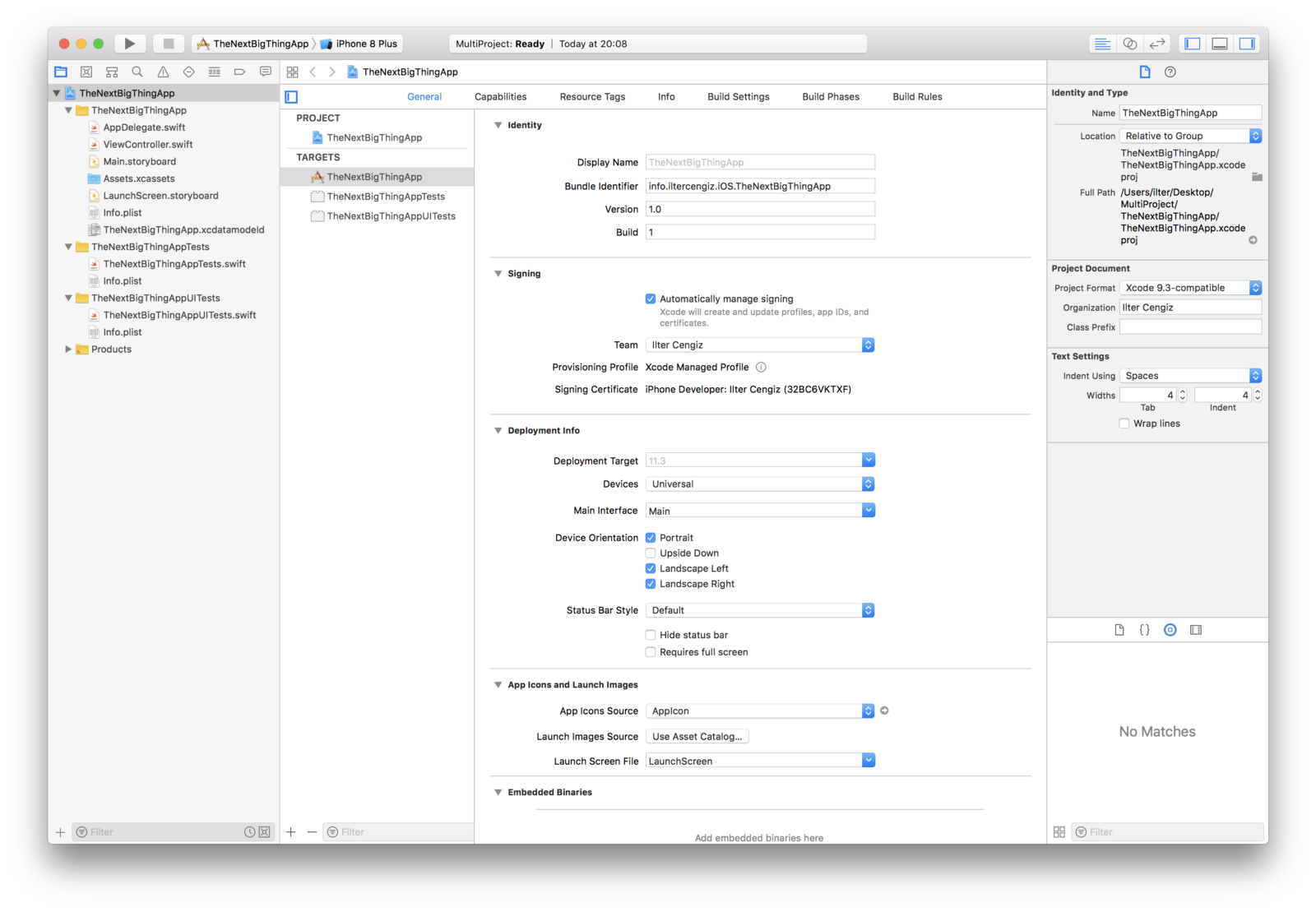The image size is (1316, 912).
Task: Go forward in editor history
Action: click(331, 72)
